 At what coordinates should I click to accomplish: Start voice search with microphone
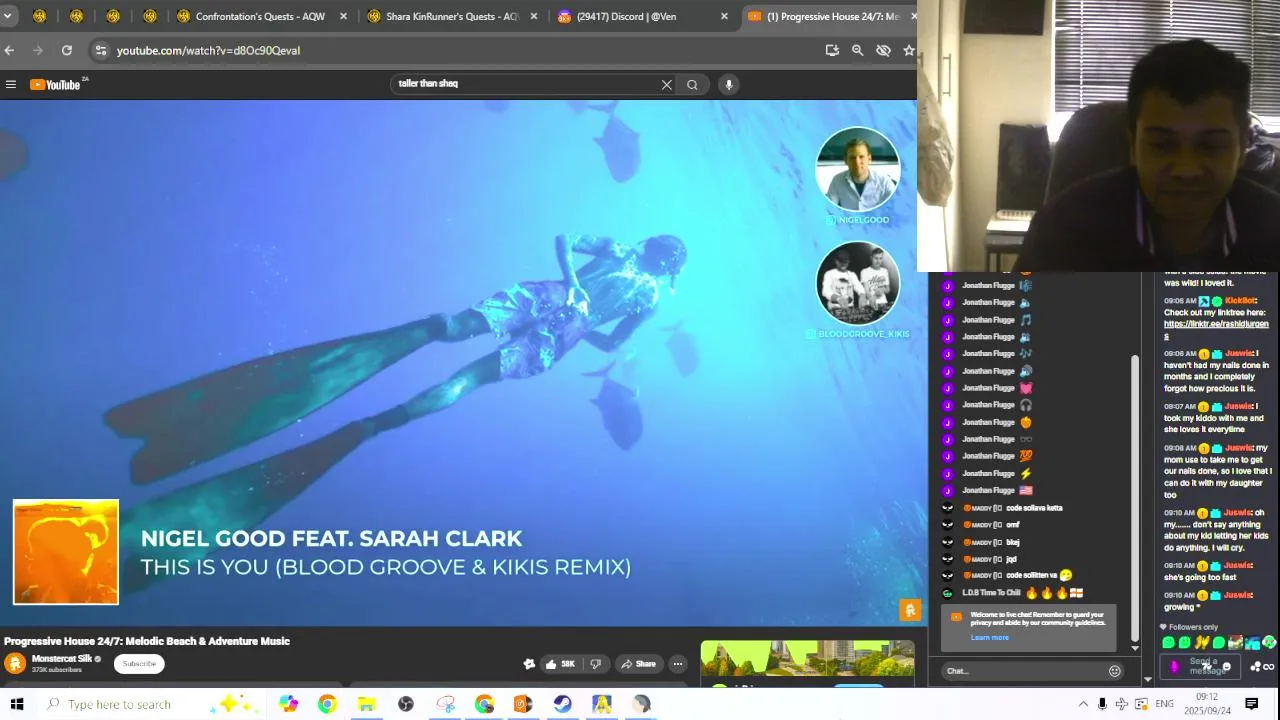tap(729, 85)
